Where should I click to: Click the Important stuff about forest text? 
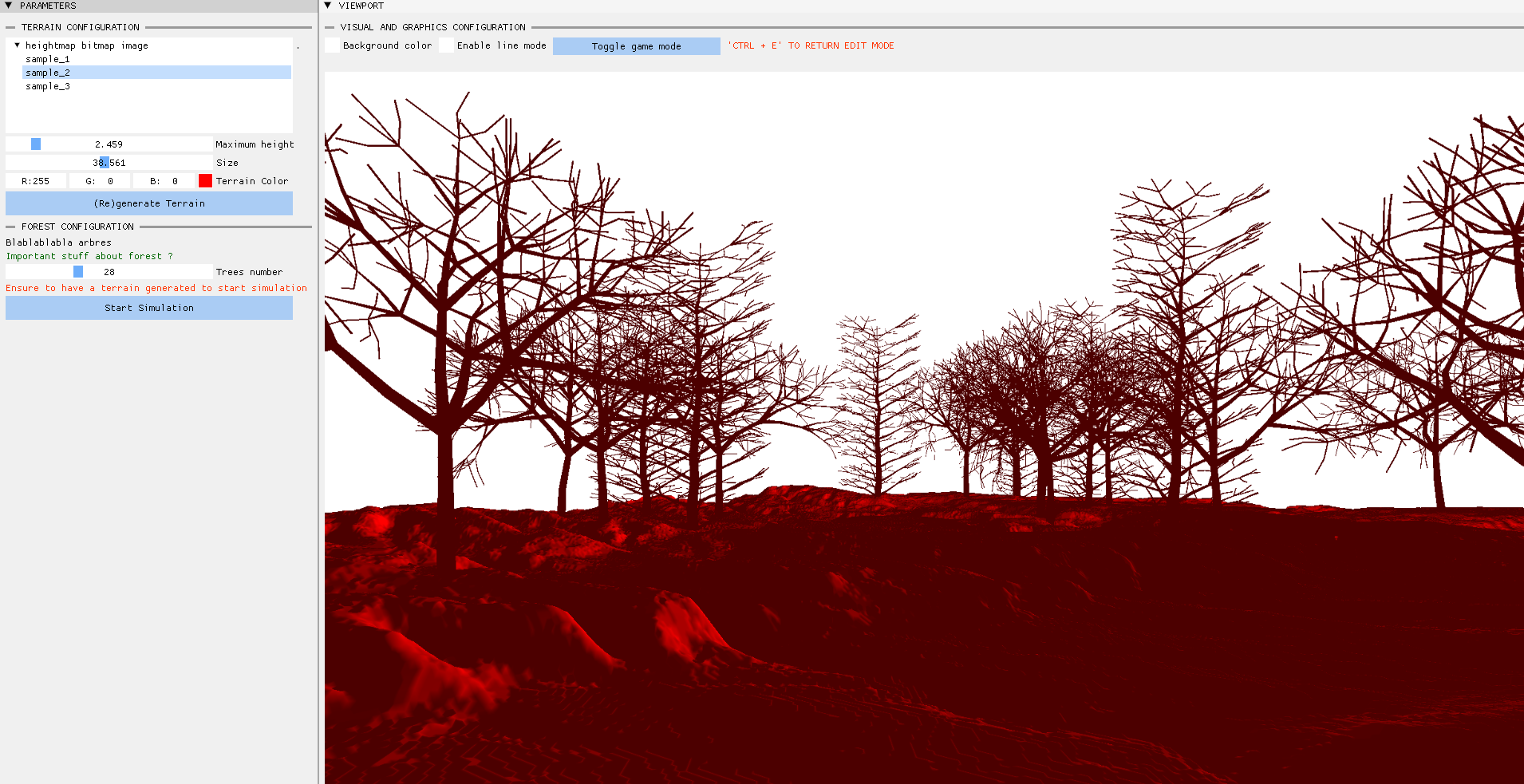pyautogui.click(x=89, y=256)
